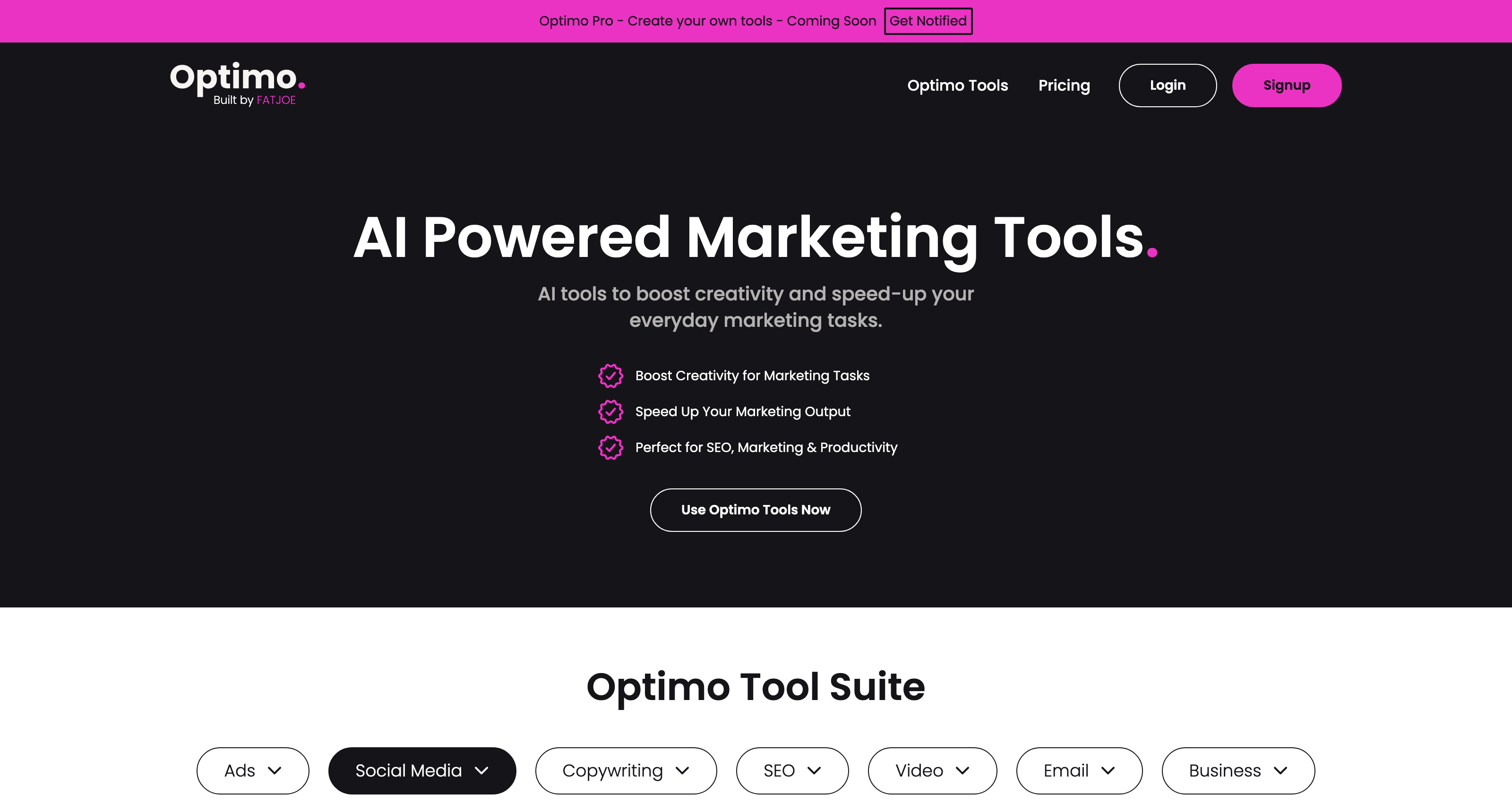Image resolution: width=1512 pixels, height=803 pixels.
Task: Click checkmark badge beside Perfect for SEO
Action: [610, 447]
